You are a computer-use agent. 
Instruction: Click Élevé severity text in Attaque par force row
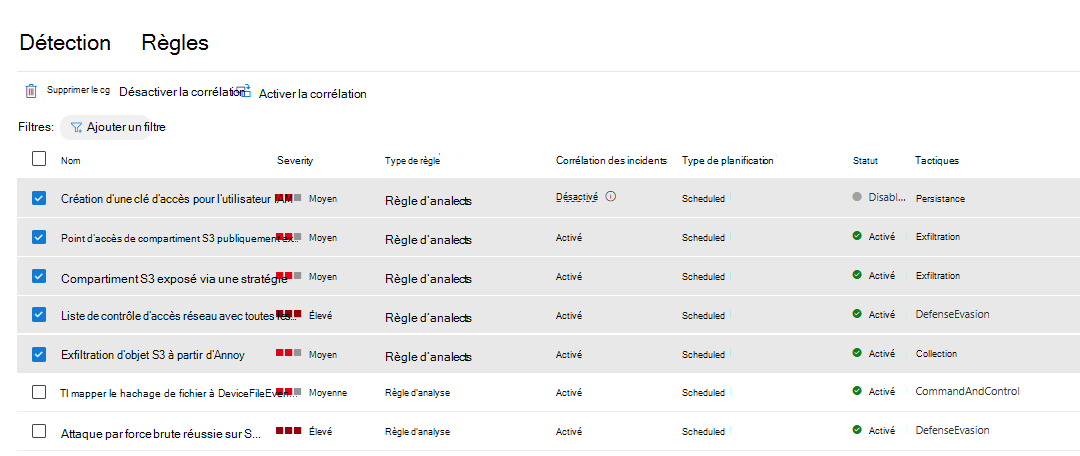(x=320, y=431)
